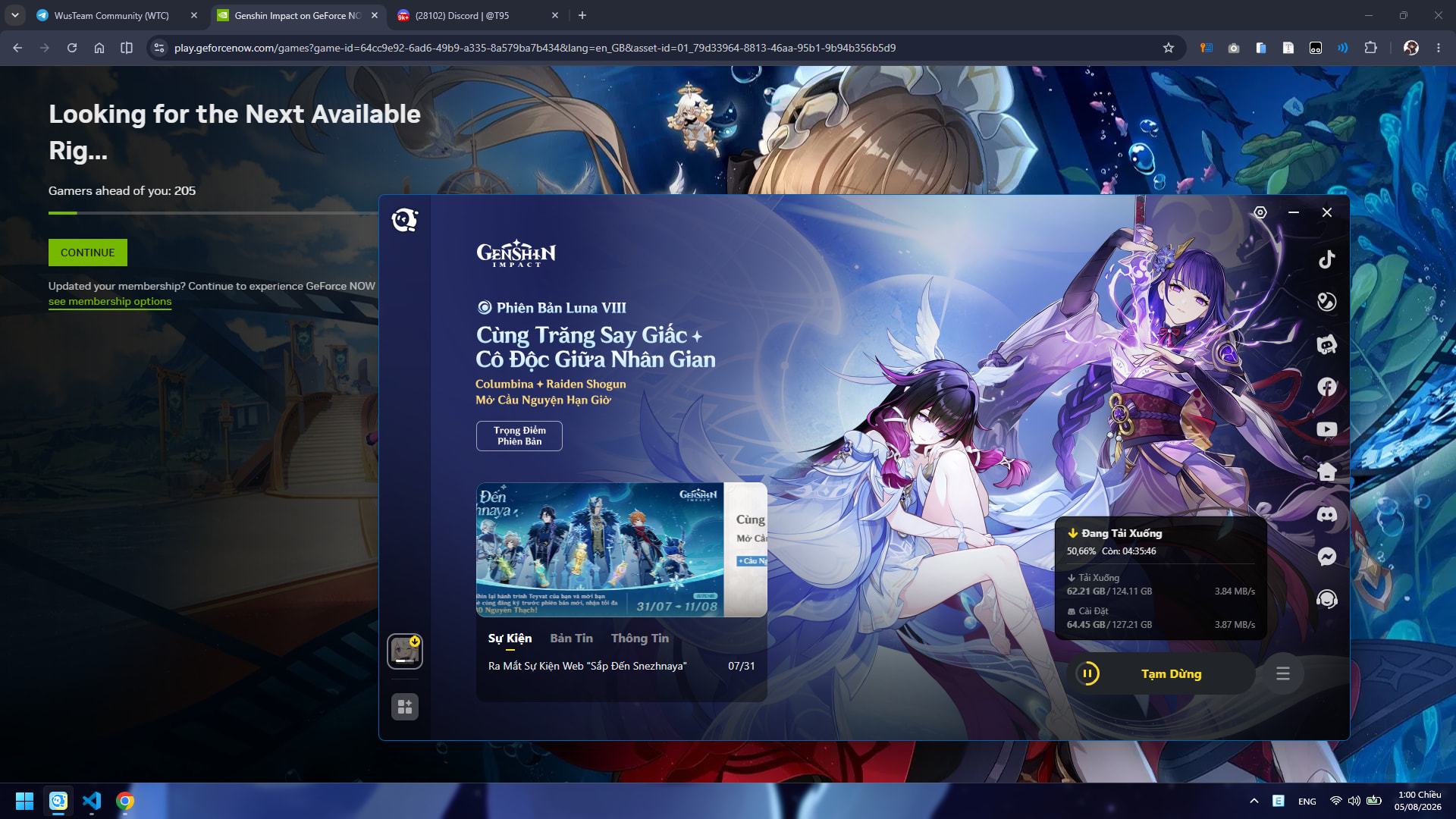Click the green CONTINUE button on GeForce NOW
1456x819 pixels.
point(88,253)
